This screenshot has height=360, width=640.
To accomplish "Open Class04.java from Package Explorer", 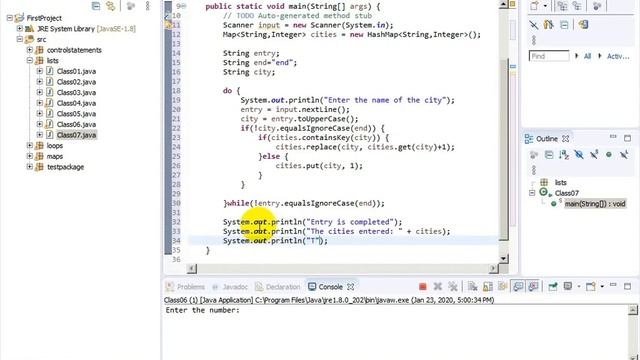I will point(76,103).
